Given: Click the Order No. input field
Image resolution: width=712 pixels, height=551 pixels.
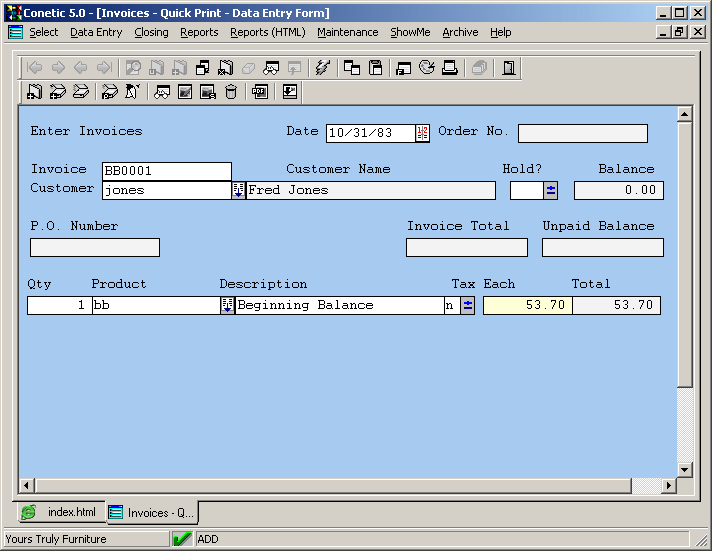Looking at the screenshot, I should pos(582,133).
